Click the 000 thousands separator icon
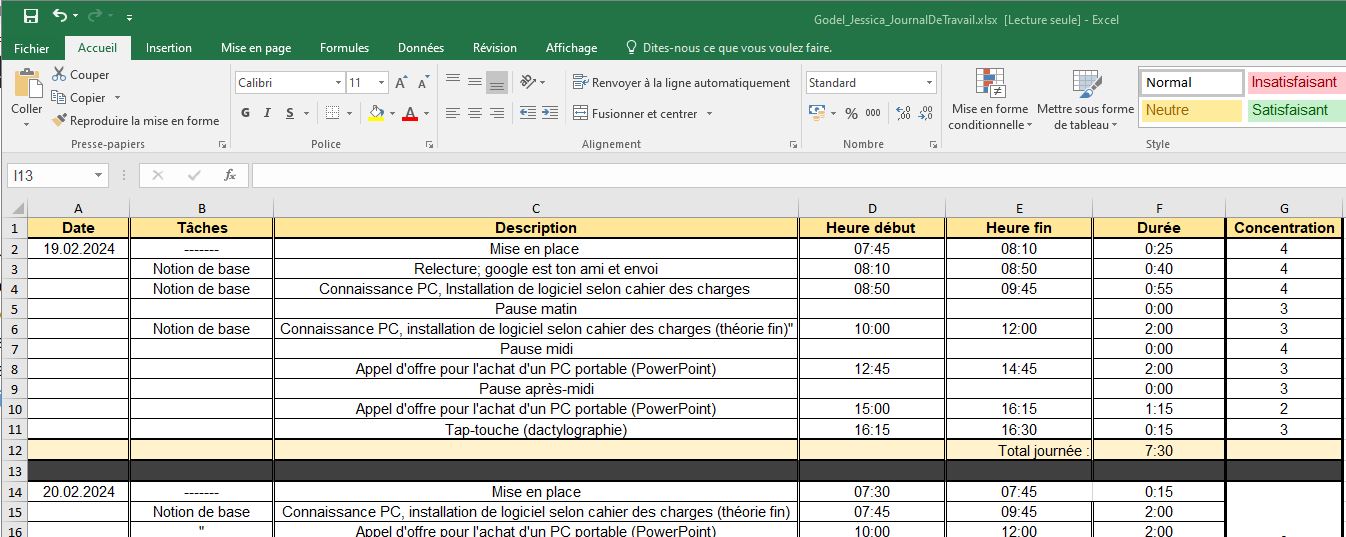Image resolution: width=1346 pixels, height=537 pixels. point(873,113)
